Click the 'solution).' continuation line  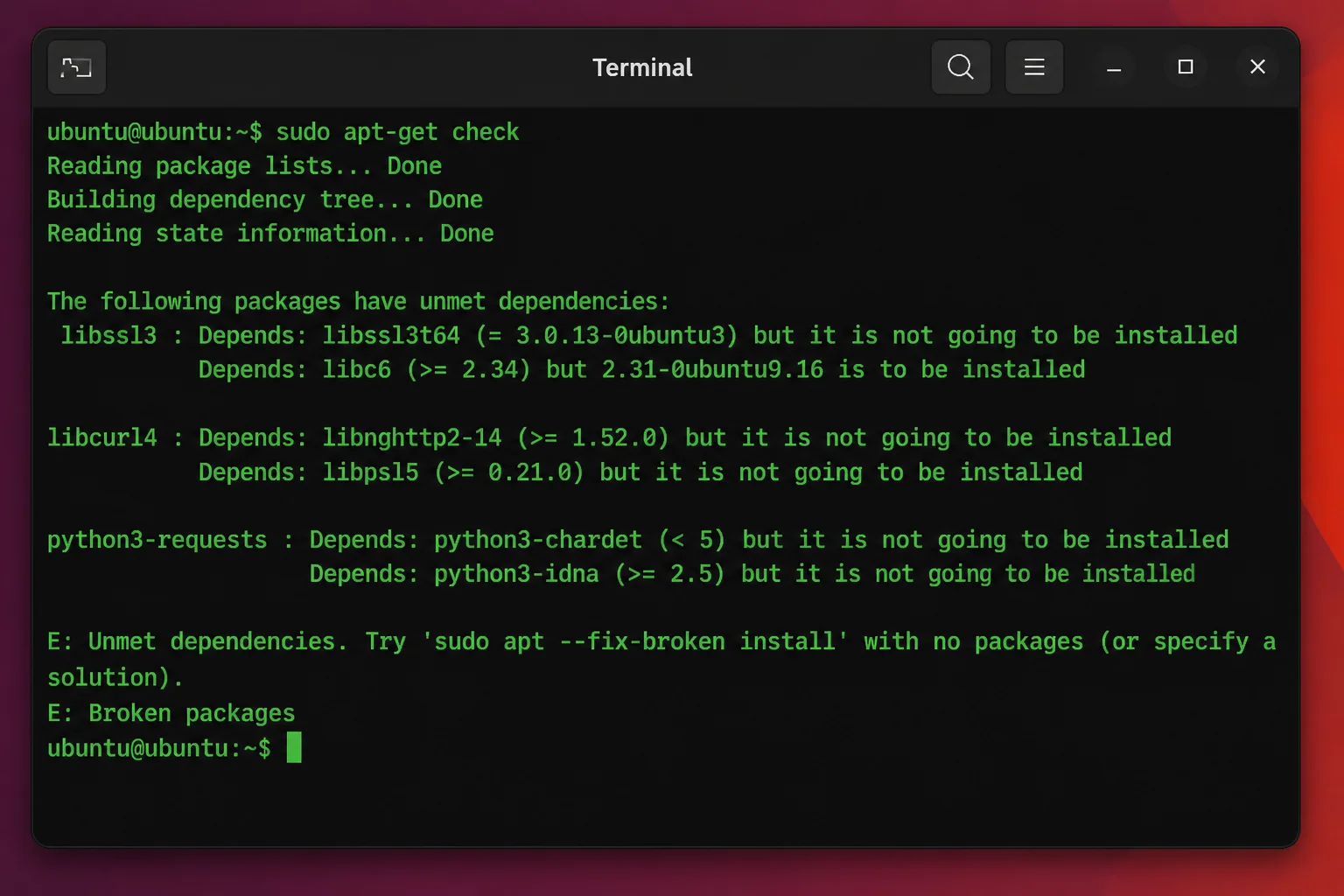pyautogui.click(x=115, y=677)
